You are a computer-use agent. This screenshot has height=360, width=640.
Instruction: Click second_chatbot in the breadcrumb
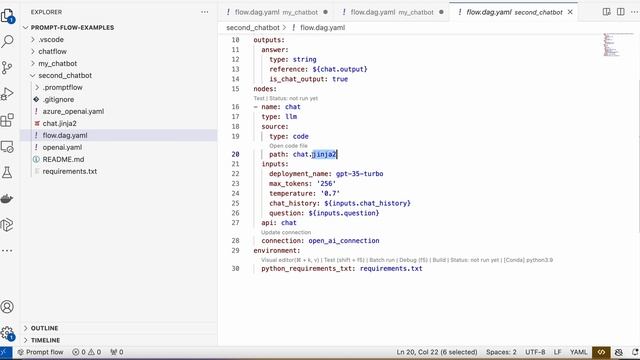(253, 28)
